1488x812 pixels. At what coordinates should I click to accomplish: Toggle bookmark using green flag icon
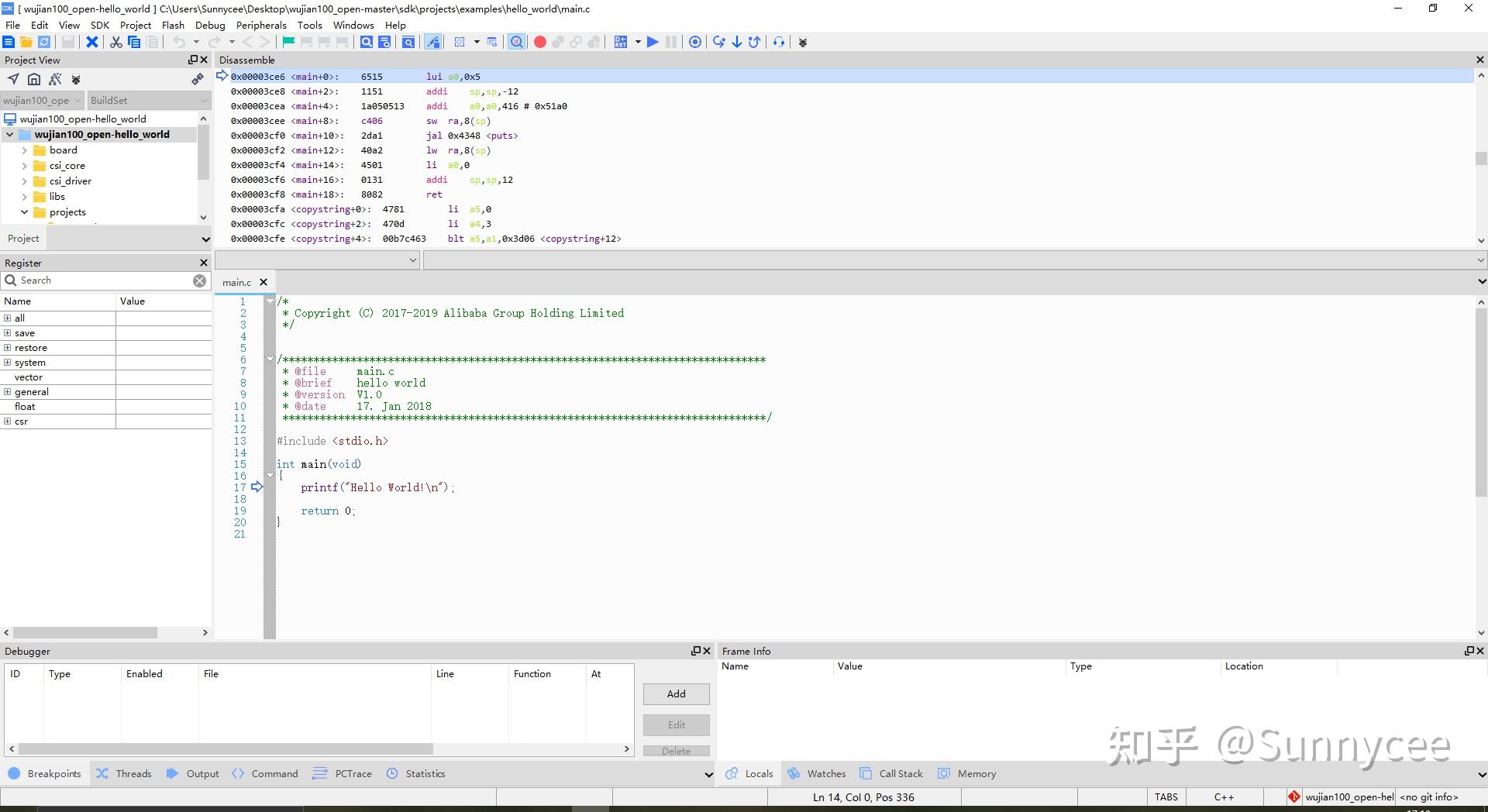[288, 42]
